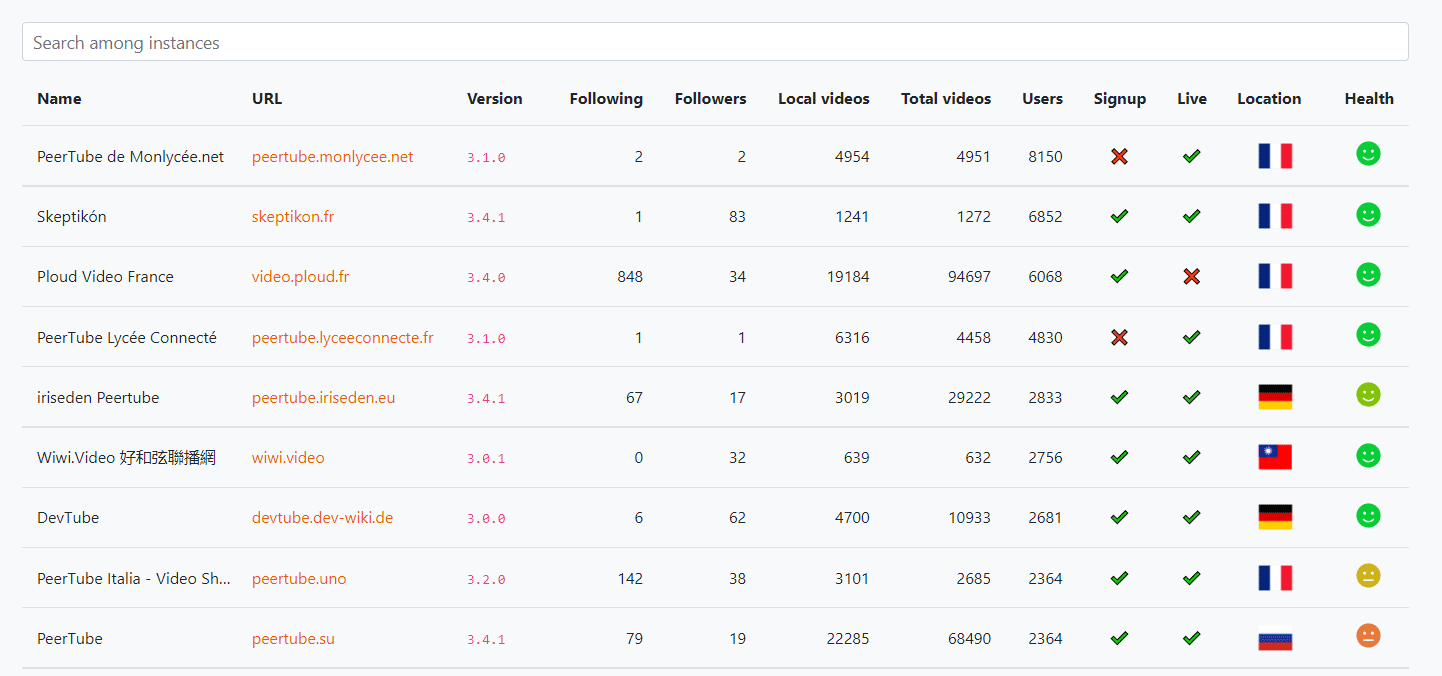Click the German flag in DevTube row
The width and height of the screenshot is (1442, 676).
click(1275, 517)
